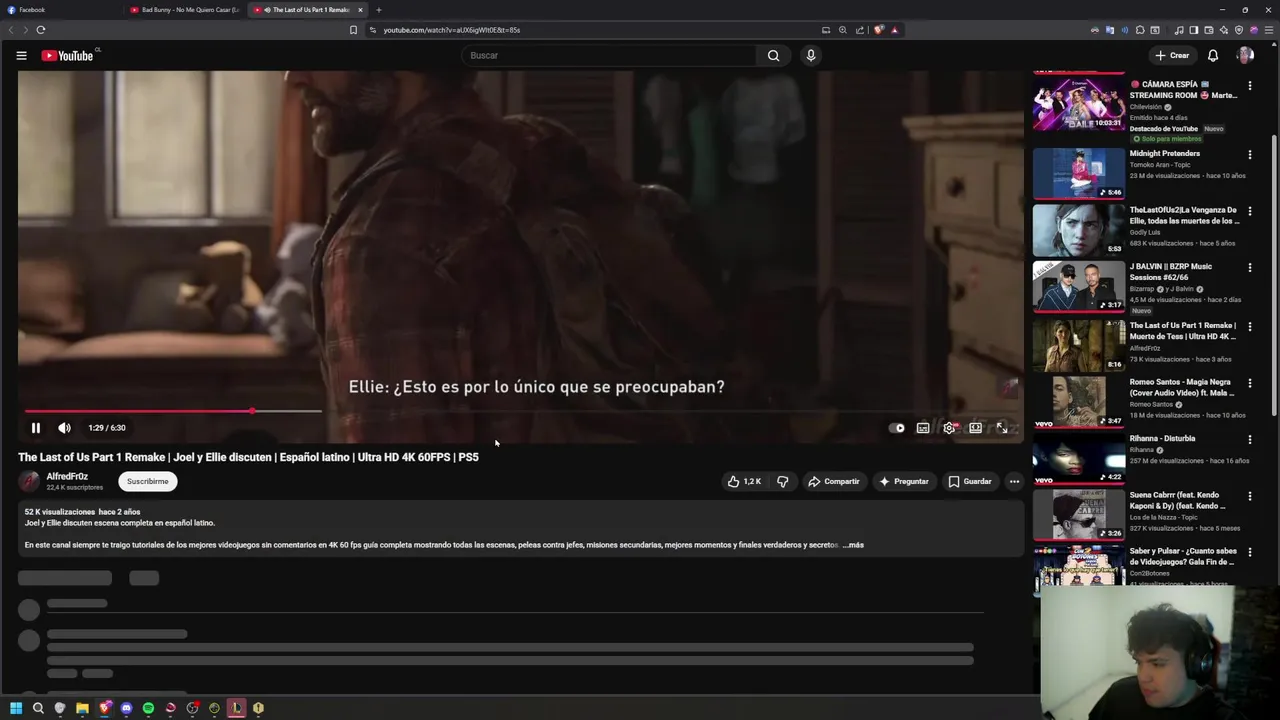Viewport: 1280px width, 720px height.
Task: Open the account avatar menu
Action: [x=1245, y=55]
